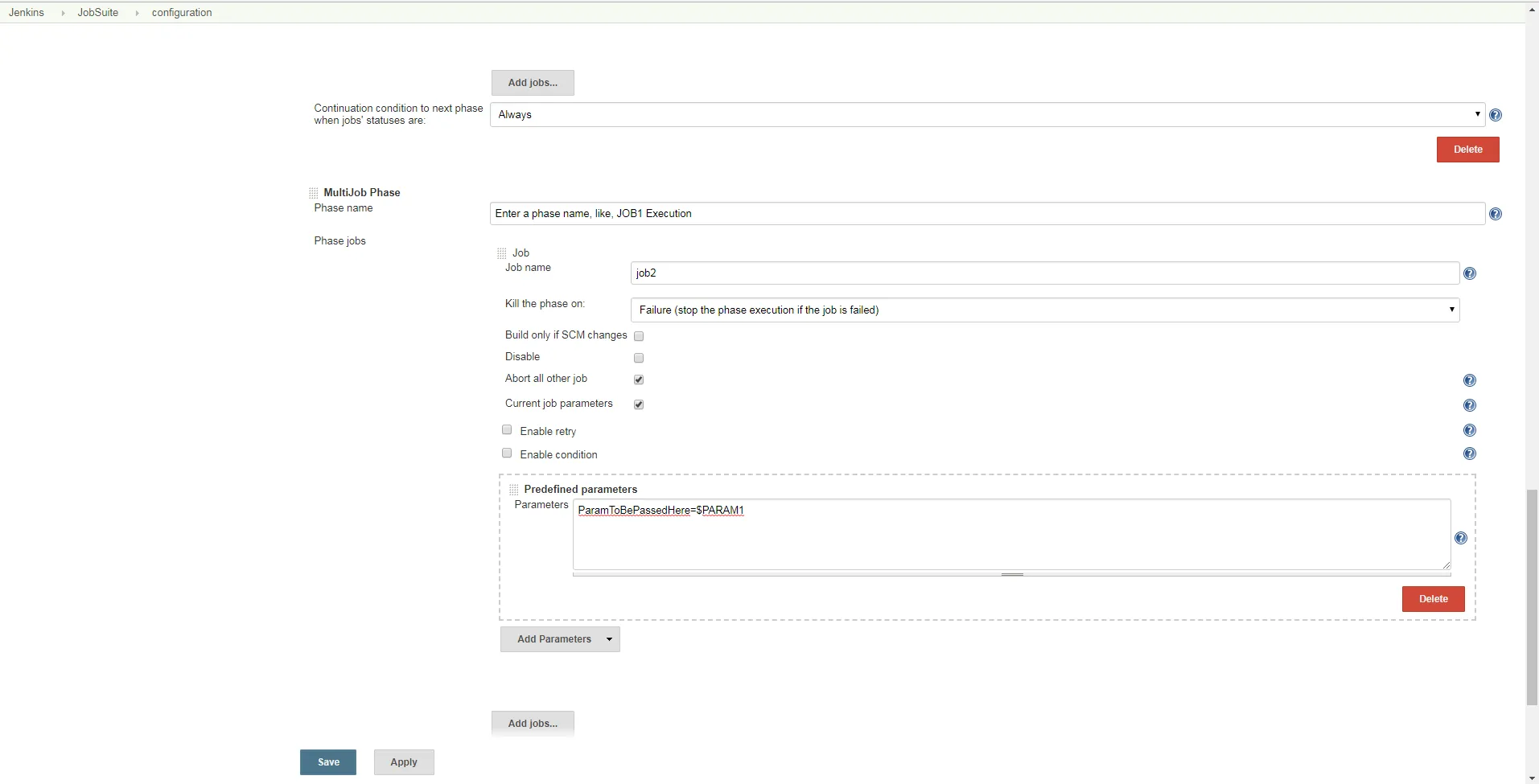Uncheck Abort all other job checkbox
This screenshot has width=1539, height=784.
(x=639, y=380)
